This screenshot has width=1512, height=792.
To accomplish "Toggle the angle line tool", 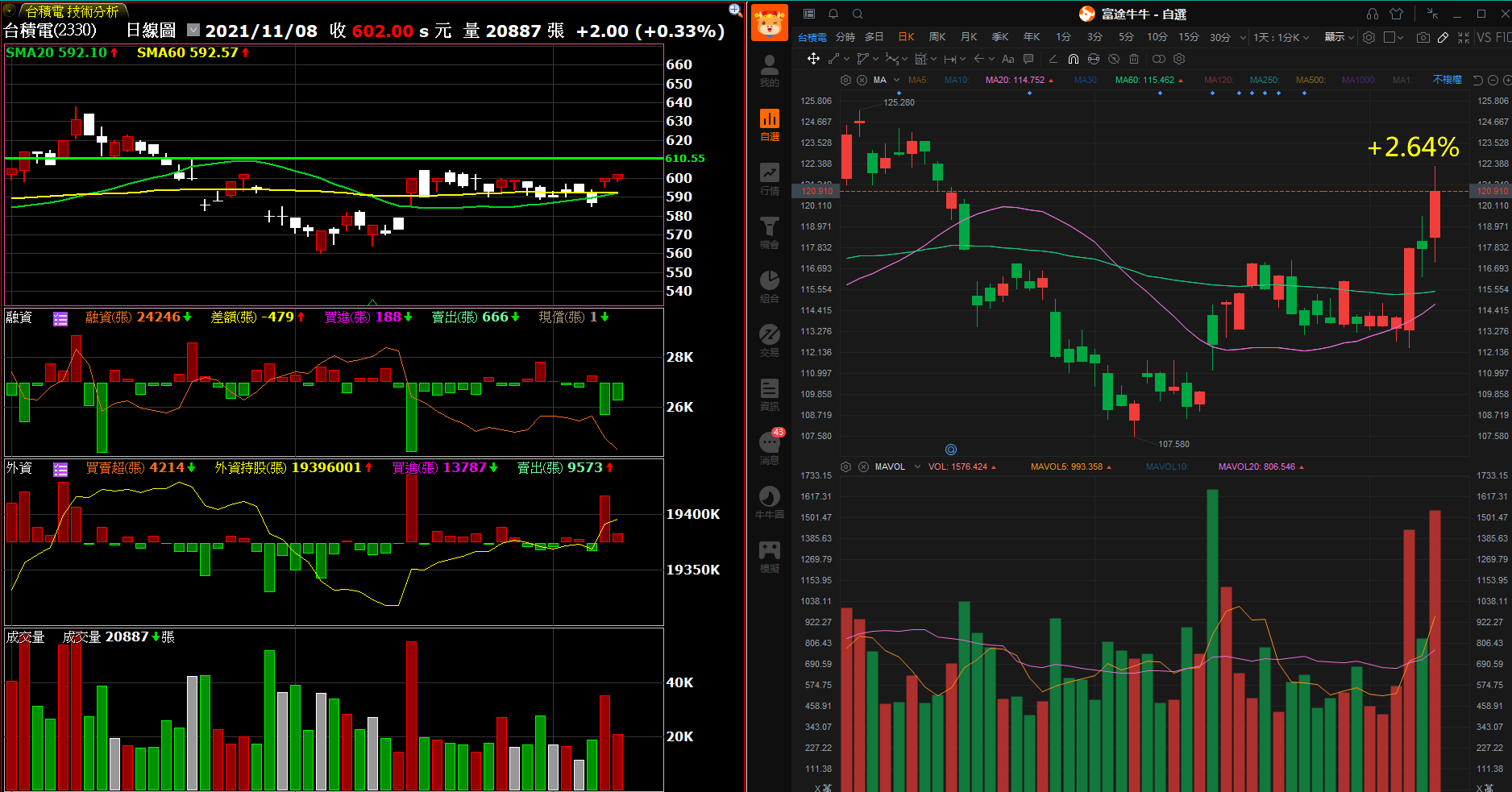I will pos(1053,59).
